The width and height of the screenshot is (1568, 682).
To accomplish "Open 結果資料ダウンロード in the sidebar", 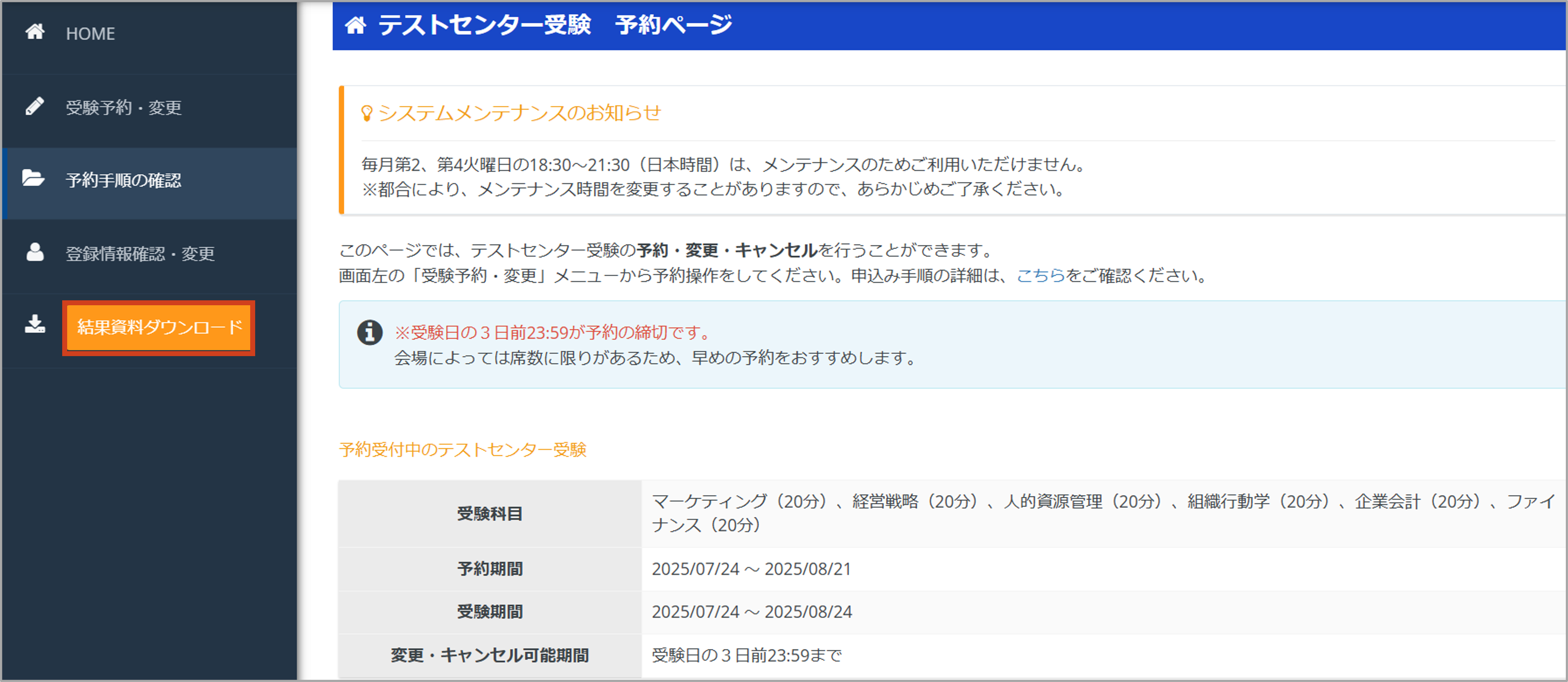I will tap(159, 328).
